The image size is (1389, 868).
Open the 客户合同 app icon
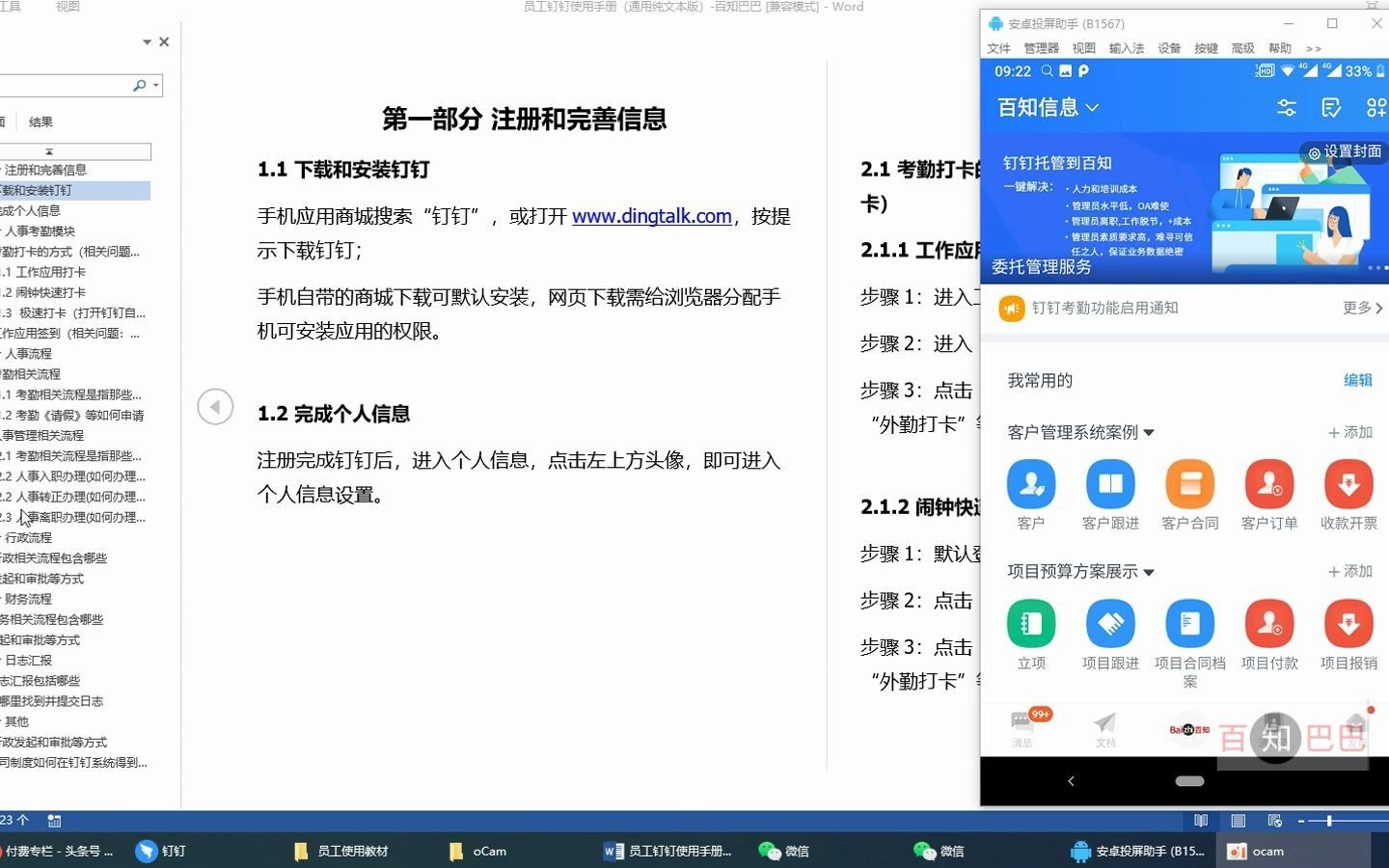pyautogui.click(x=1190, y=484)
